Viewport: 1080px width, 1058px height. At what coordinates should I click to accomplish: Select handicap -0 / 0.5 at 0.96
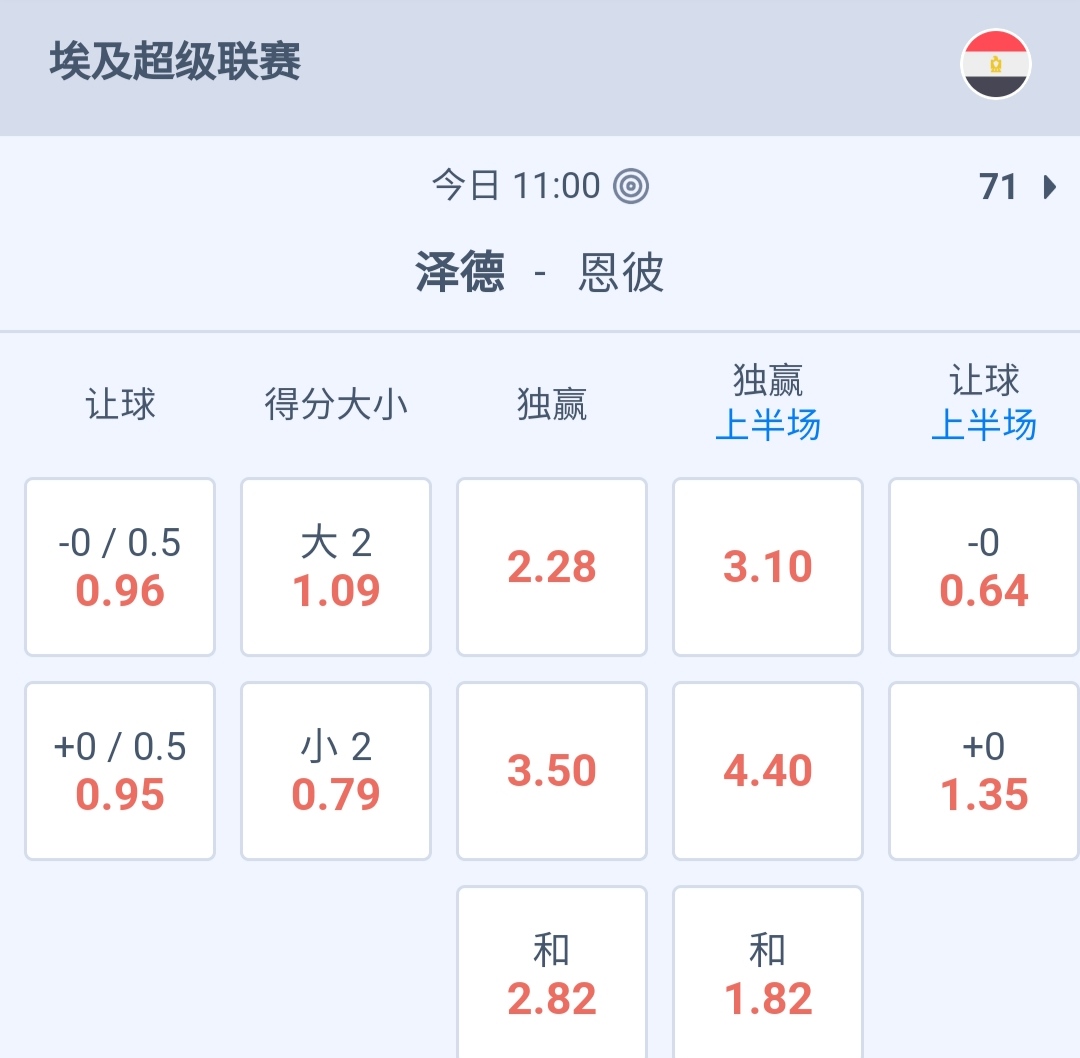click(120, 567)
